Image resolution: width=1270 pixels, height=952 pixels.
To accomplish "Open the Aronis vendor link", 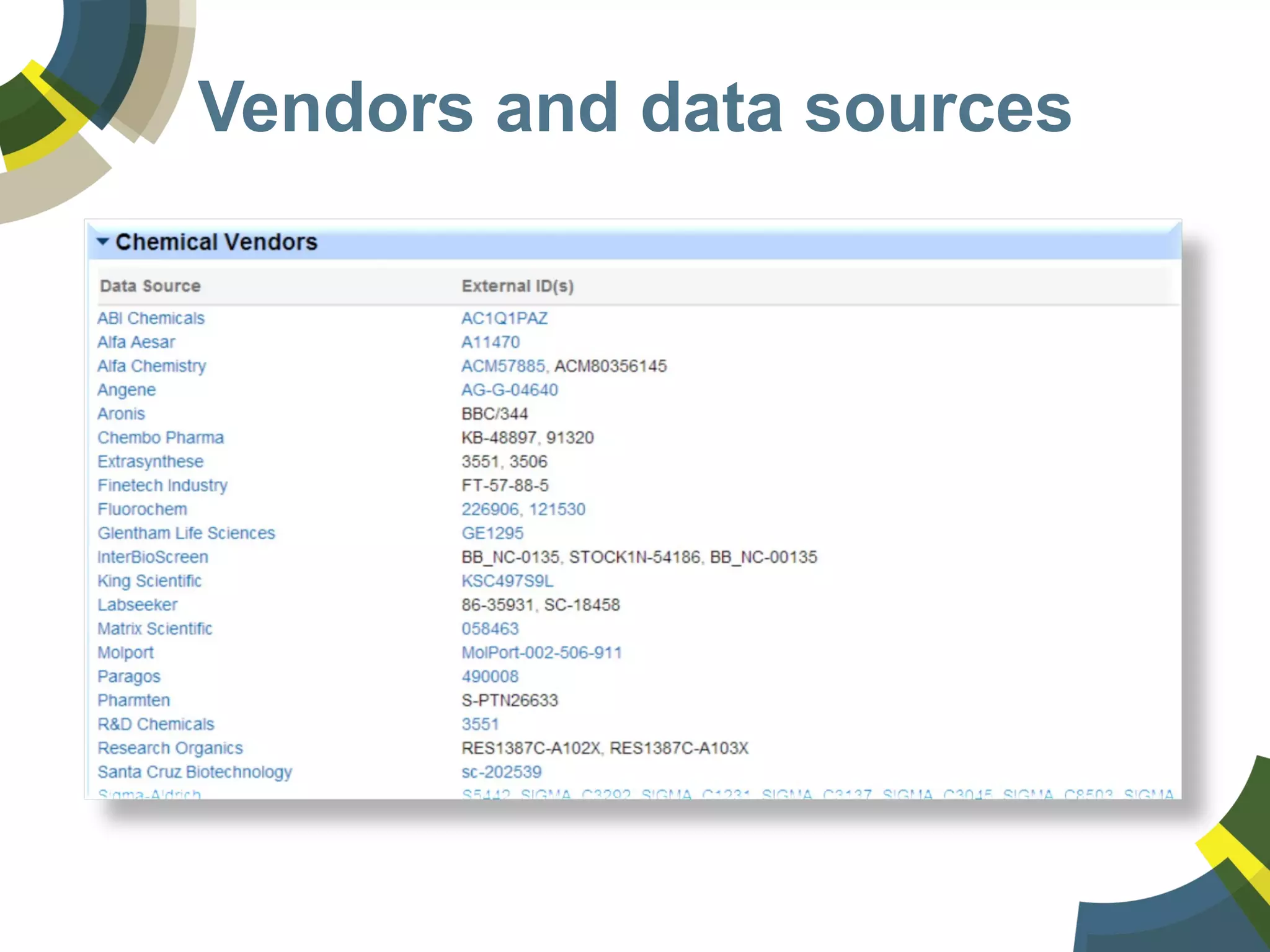I will [121, 414].
